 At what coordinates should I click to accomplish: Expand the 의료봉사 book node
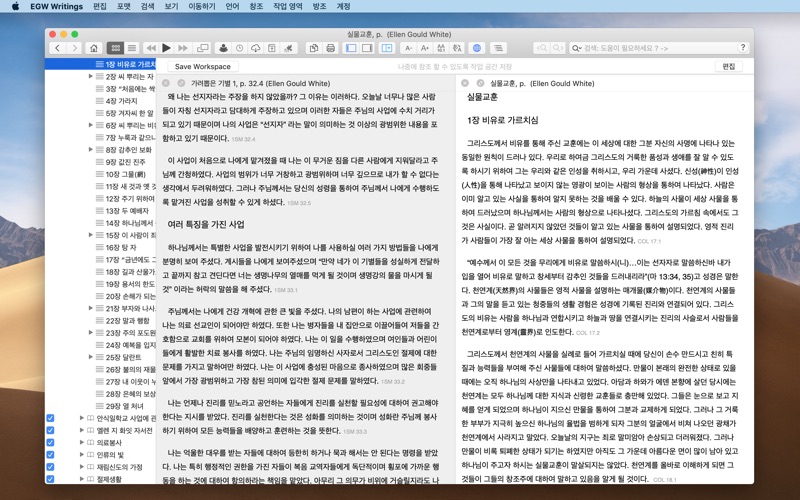82,442
